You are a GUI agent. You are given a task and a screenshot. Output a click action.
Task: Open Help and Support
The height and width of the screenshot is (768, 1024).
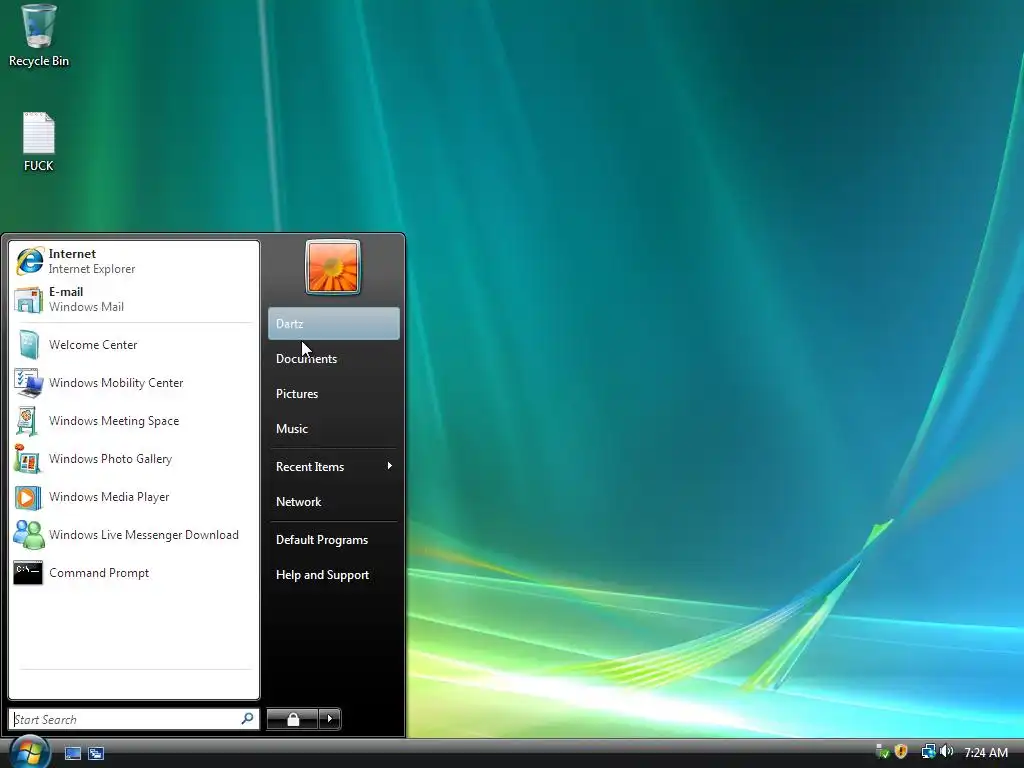click(x=334, y=575)
